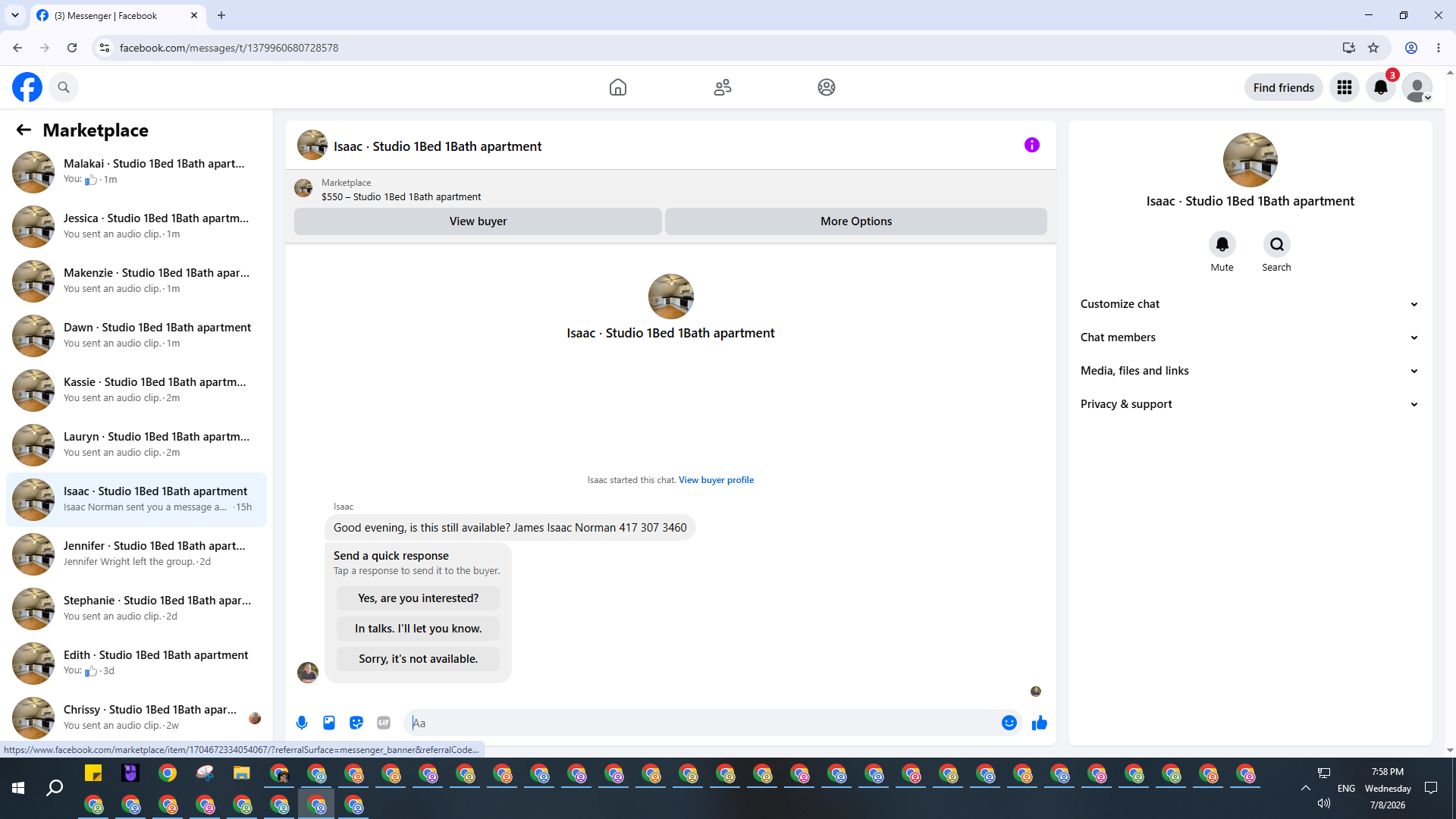Open the Edith conversation
1456x819 pixels.
tap(136, 663)
